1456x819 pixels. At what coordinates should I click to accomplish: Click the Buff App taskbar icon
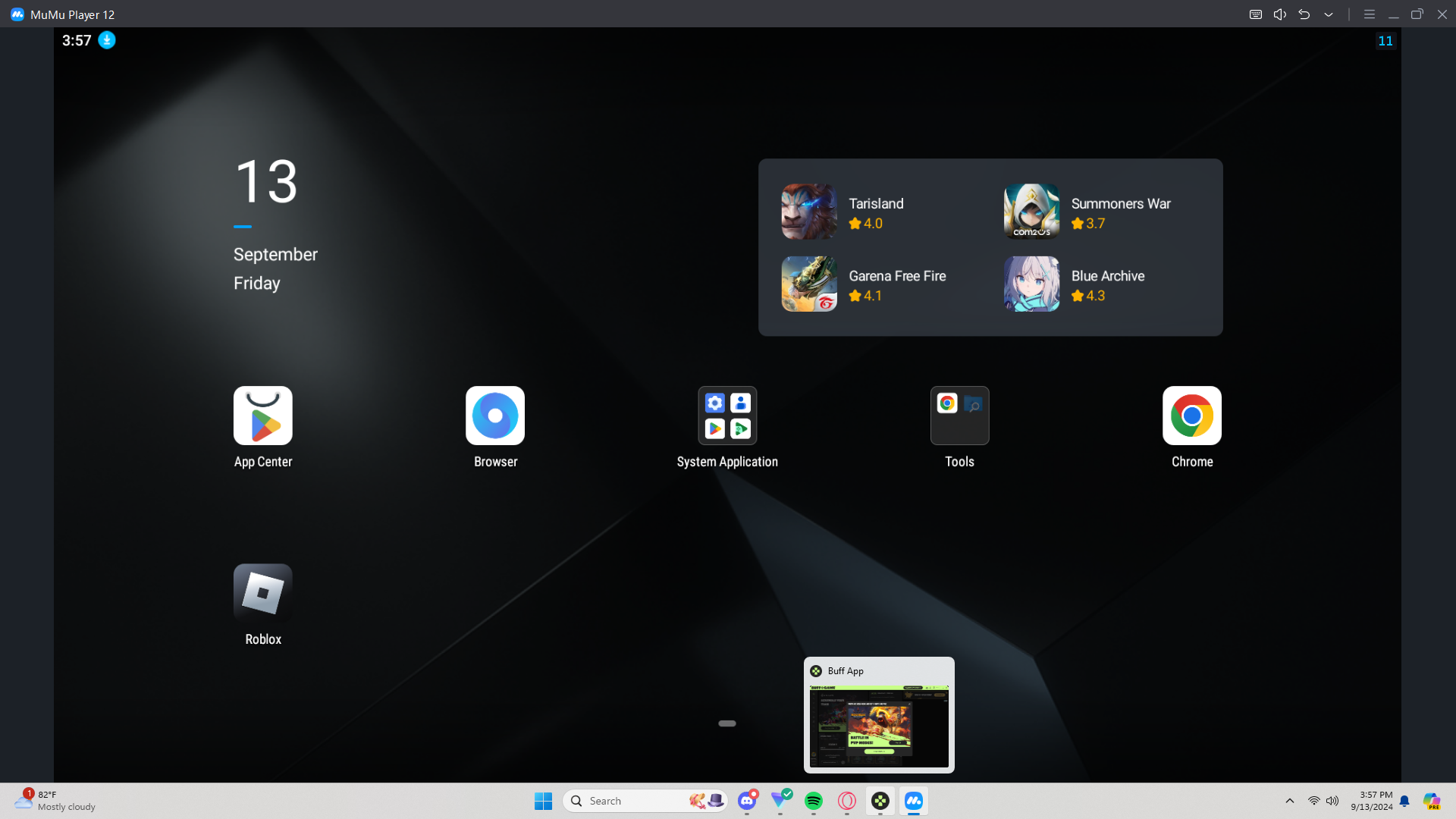pos(880,801)
